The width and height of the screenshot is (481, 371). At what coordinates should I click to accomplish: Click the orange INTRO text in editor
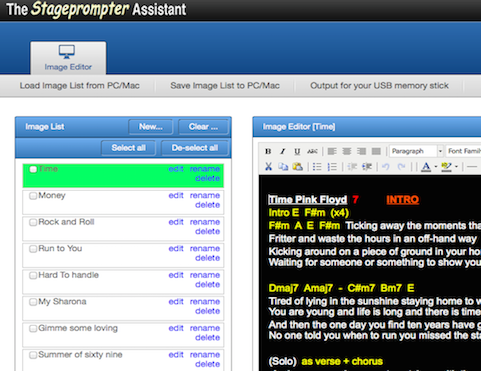click(x=402, y=200)
